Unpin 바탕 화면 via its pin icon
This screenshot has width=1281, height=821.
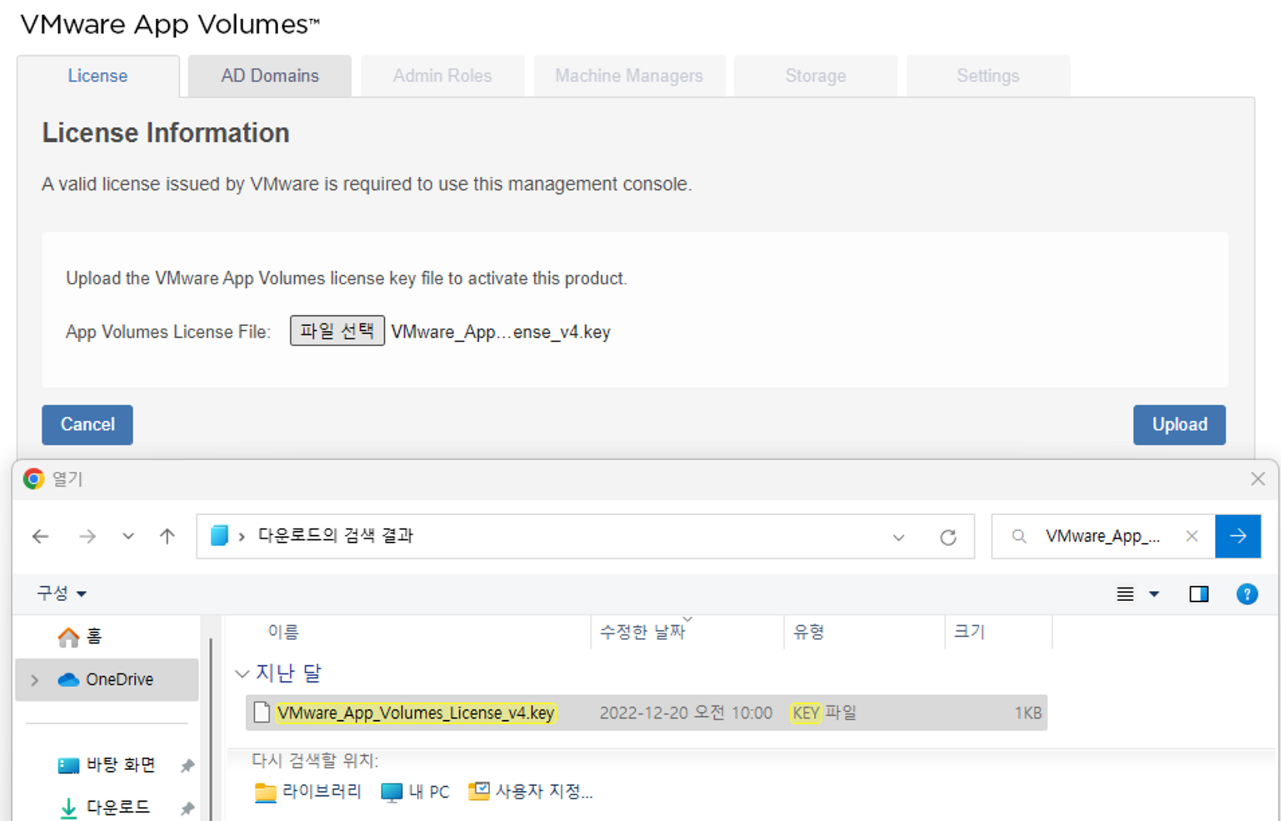(x=186, y=766)
